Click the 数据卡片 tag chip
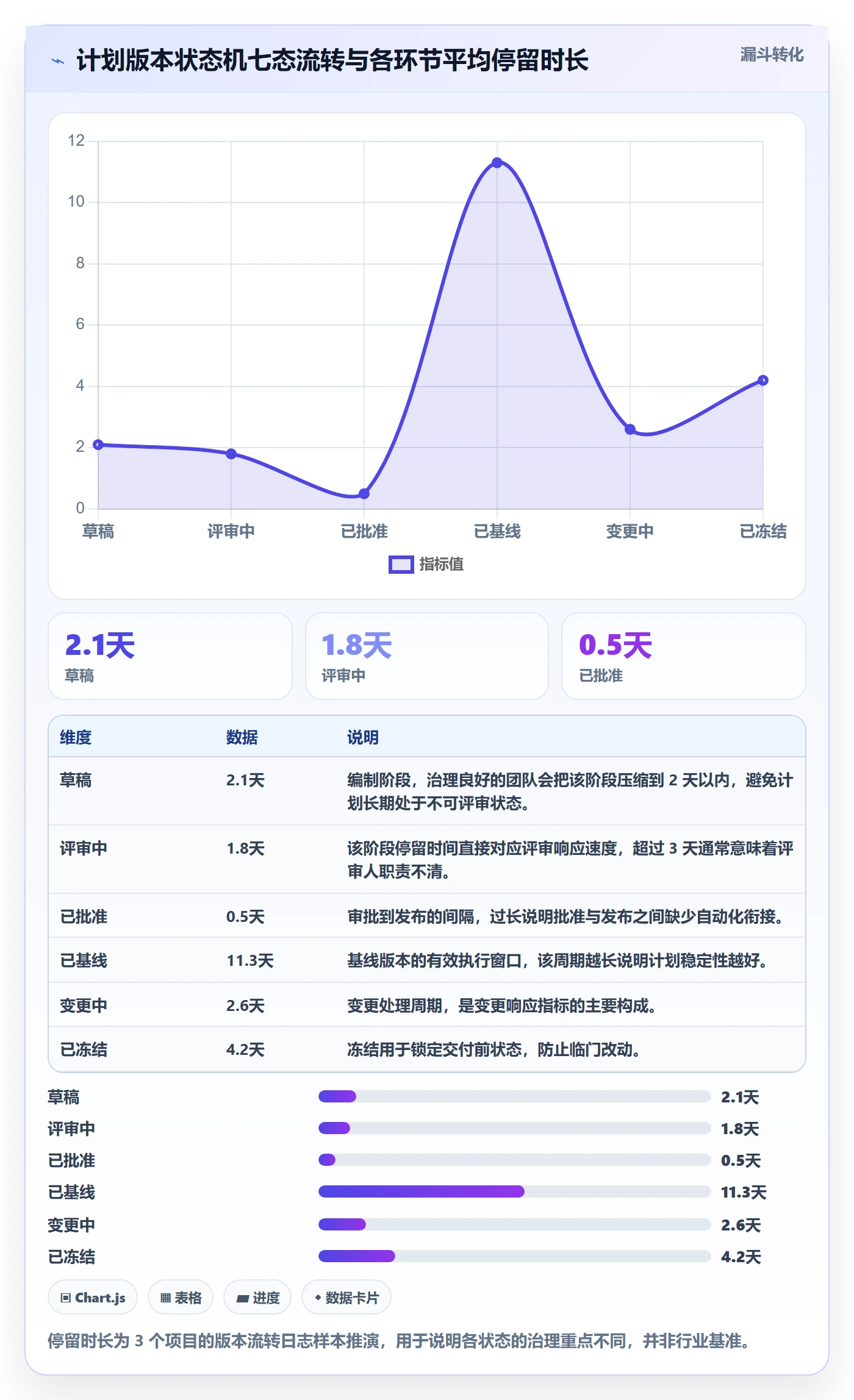The image size is (854, 1400). coord(346,1298)
